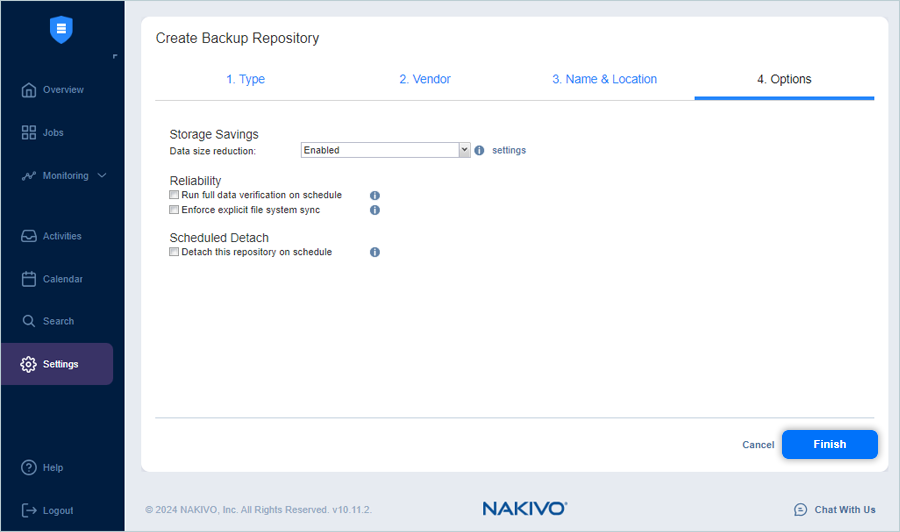Image resolution: width=900 pixels, height=532 pixels.
Task: Open Search in the sidebar
Action: point(58,321)
